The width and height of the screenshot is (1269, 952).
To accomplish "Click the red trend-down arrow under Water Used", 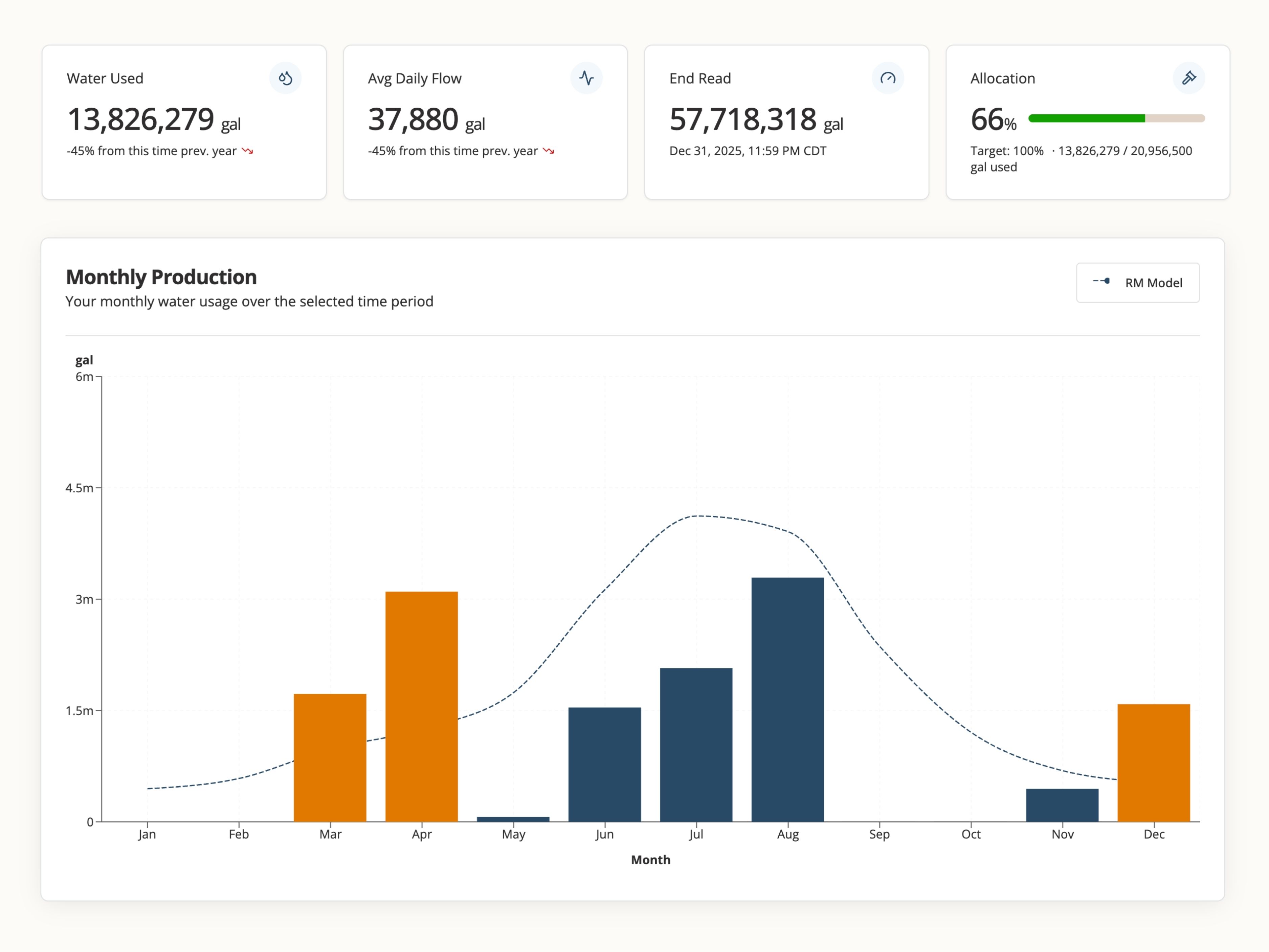I will coord(247,151).
